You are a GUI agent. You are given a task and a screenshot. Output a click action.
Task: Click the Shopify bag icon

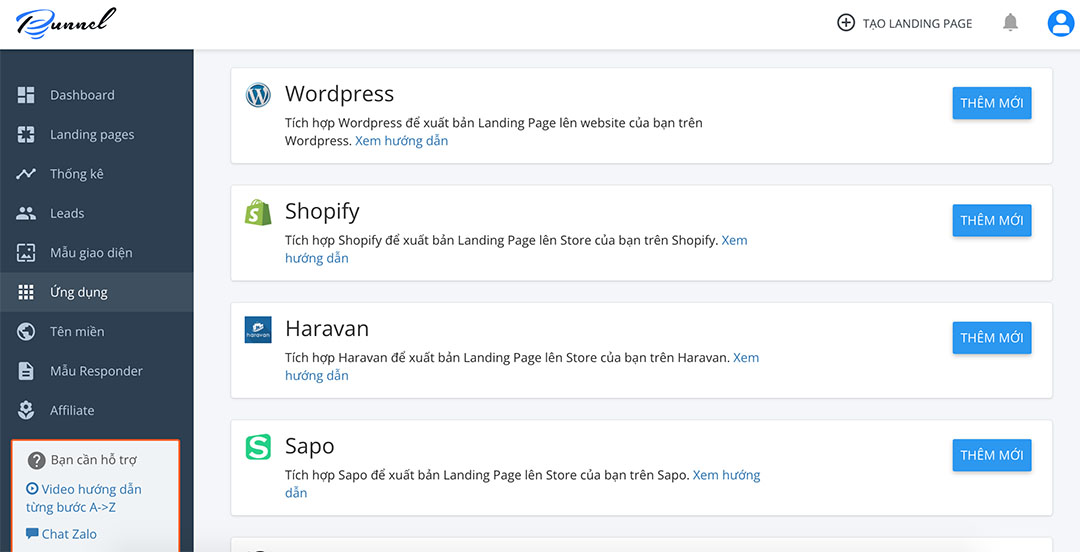pos(258,212)
